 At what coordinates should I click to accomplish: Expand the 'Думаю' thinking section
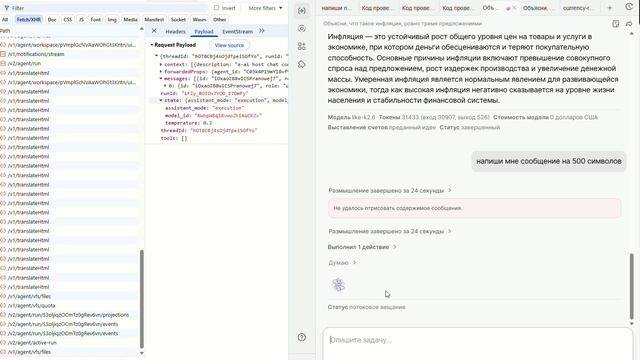[x=342, y=263]
